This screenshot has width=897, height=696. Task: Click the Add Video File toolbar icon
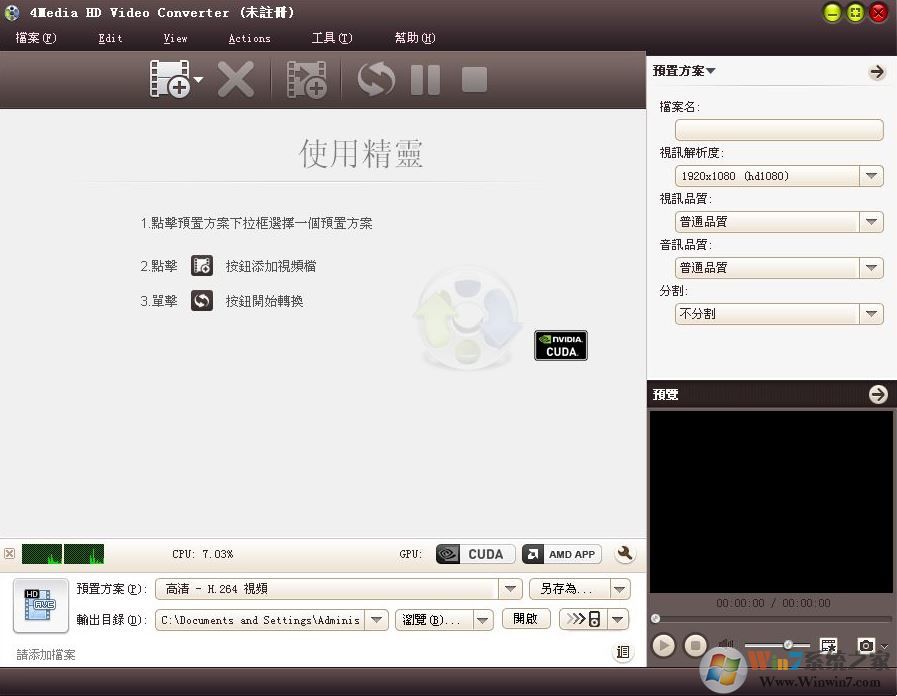[170, 79]
